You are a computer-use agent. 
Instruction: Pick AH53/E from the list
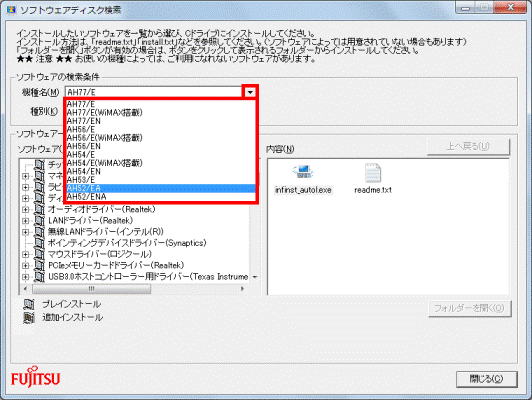pyautogui.click(x=160, y=180)
